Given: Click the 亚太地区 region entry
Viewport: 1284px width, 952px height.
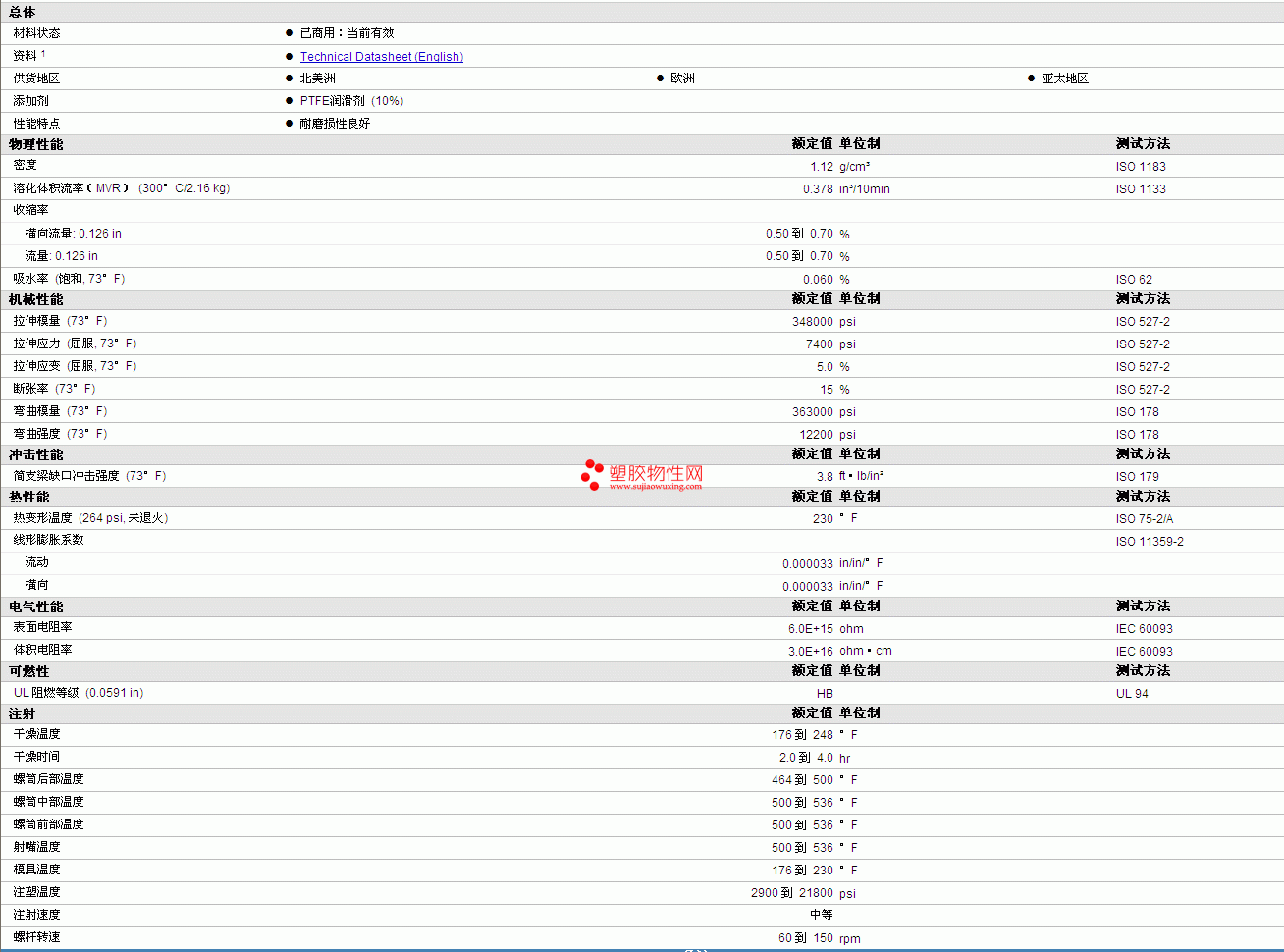Looking at the screenshot, I should click(x=1065, y=79).
